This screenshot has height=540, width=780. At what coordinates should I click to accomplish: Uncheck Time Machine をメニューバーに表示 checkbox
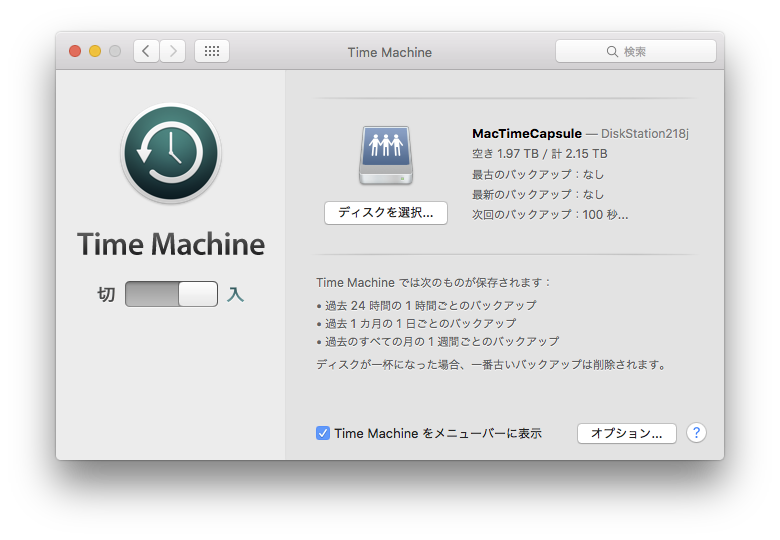323,433
